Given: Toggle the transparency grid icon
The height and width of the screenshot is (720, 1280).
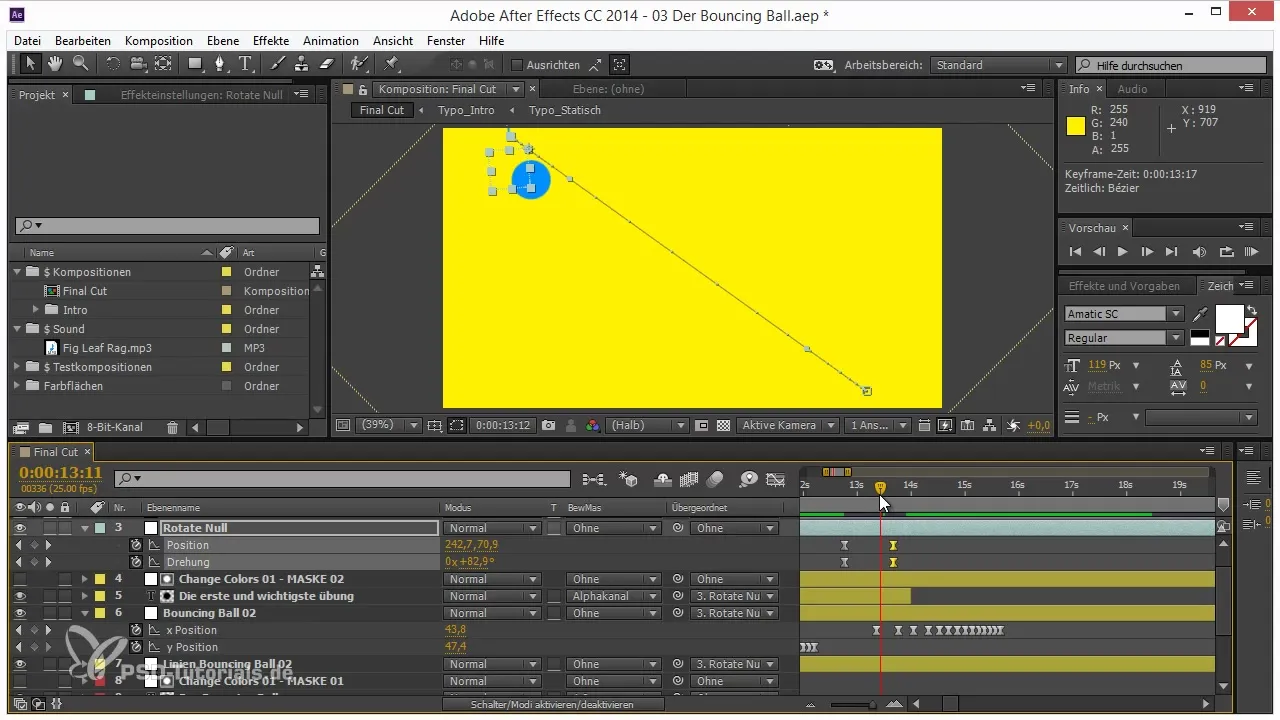Looking at the screenshot, I should 724,425.
